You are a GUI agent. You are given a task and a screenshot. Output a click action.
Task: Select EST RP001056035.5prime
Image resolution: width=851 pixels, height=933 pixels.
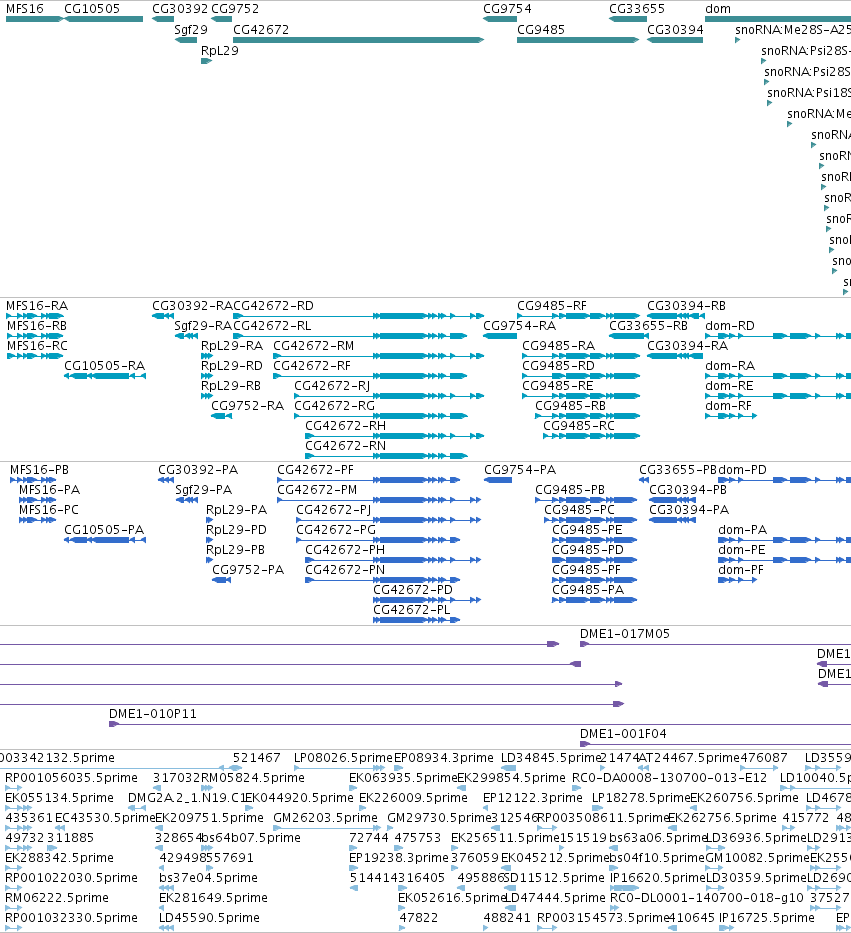tap(71, 778)
